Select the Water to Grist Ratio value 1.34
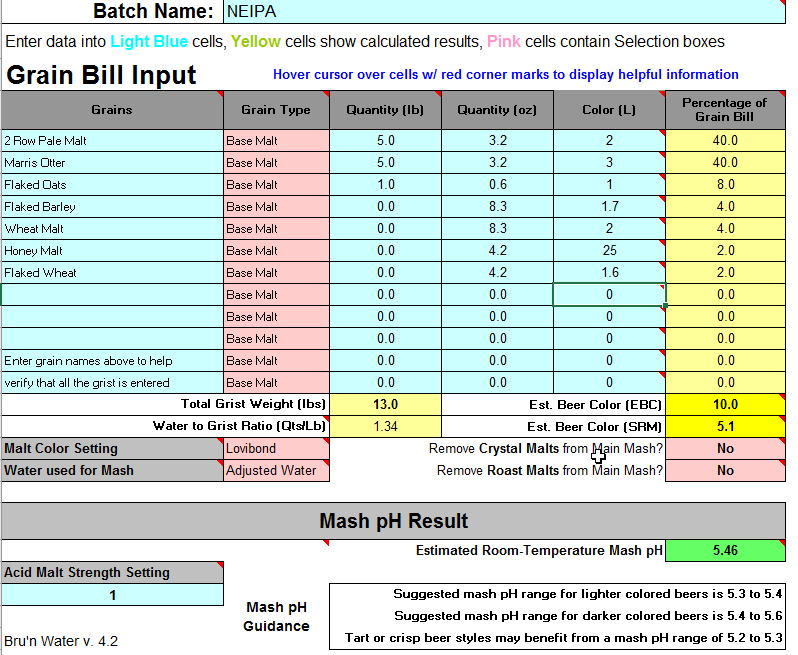798x655 pixels. pos(385,426)
